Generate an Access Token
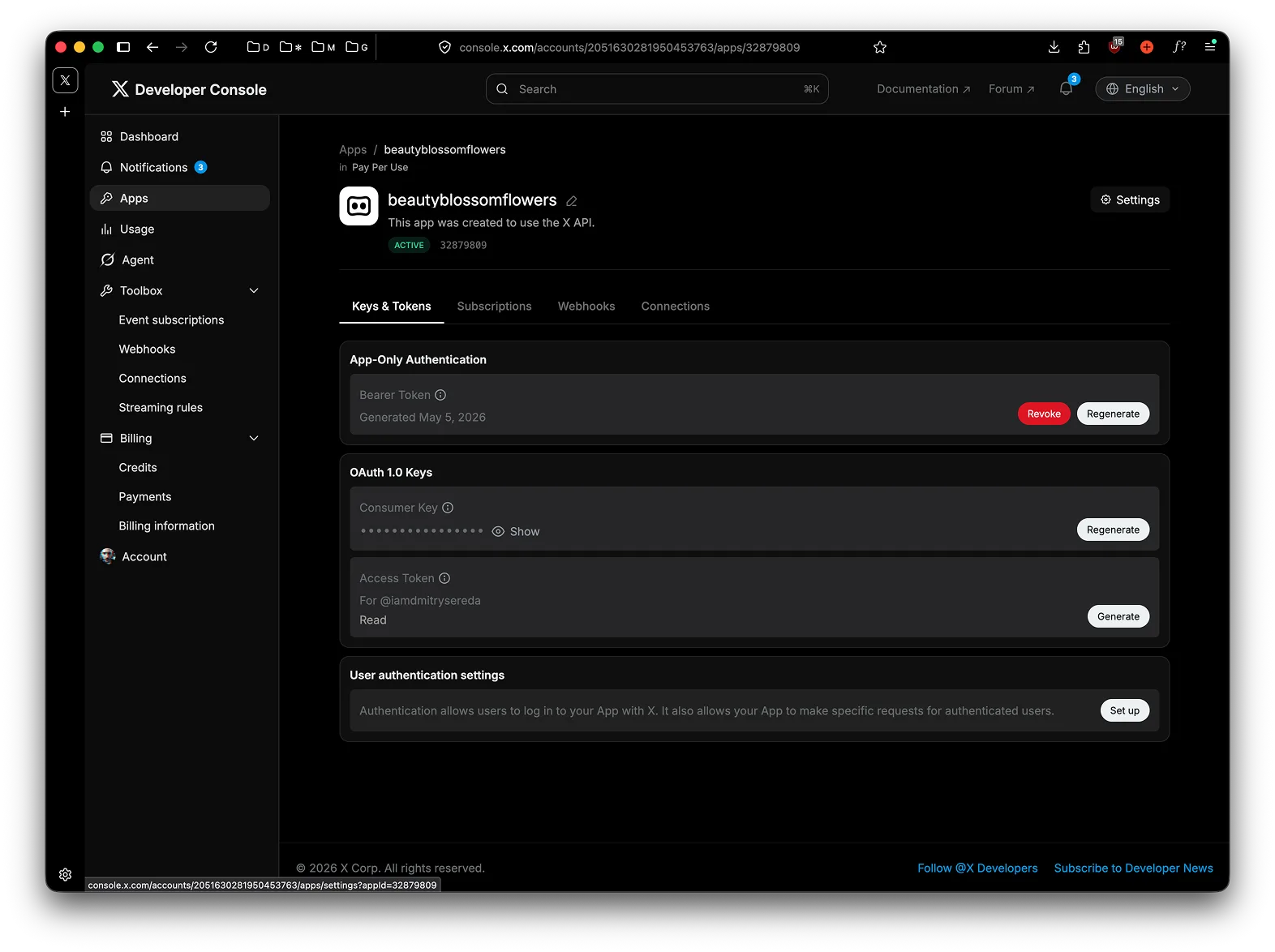This screenshot has height=952, width=1275. pos(1118,616)
